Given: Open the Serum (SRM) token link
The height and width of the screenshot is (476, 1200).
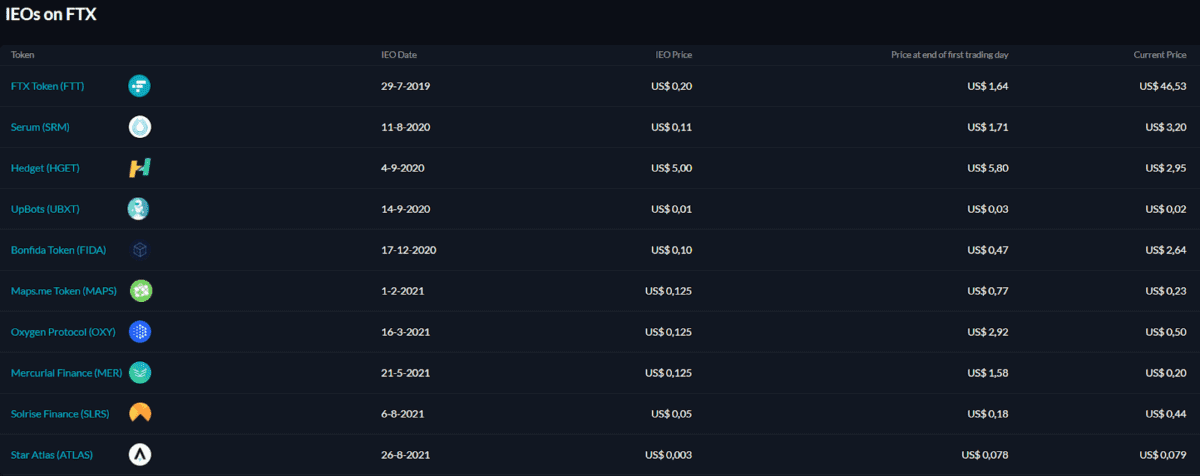Looking at the screenshot, I should 40,127.
